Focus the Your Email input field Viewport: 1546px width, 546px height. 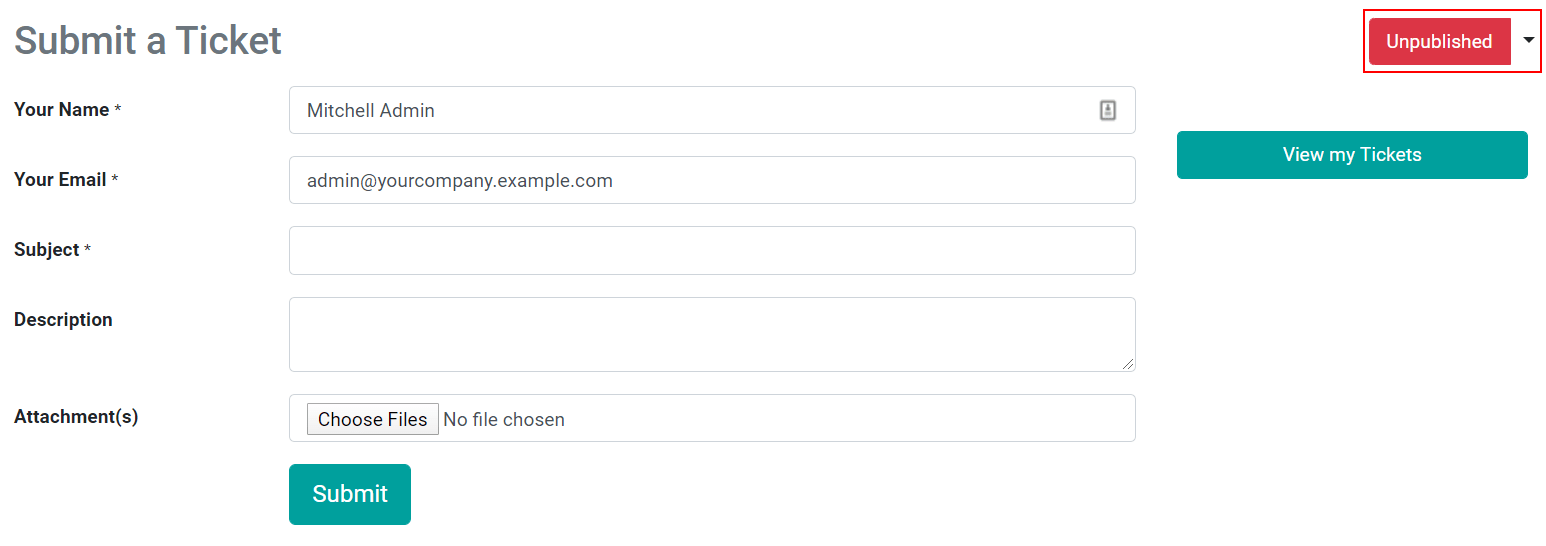711,180
